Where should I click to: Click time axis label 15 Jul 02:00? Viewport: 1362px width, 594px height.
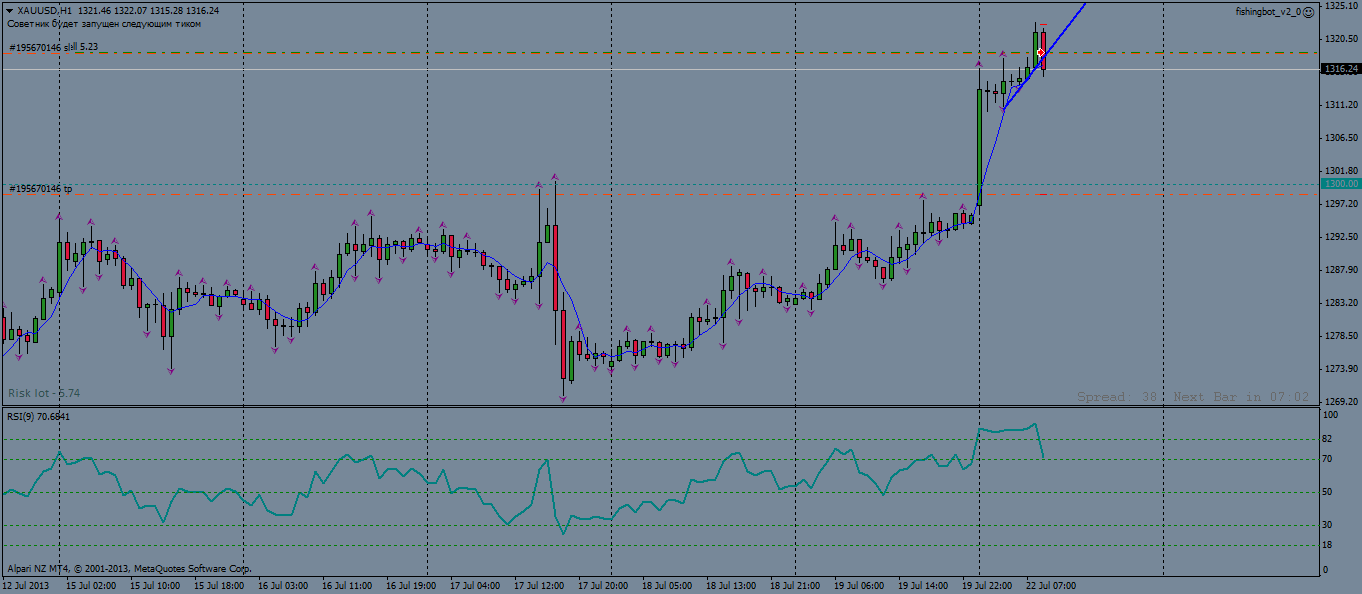click(x=90, y=585)
